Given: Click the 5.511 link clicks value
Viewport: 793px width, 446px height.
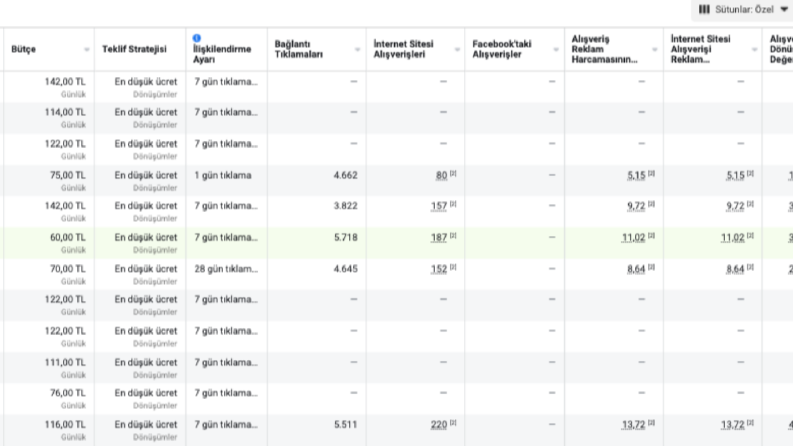Looking at the screenshot, I should point(345,425).
